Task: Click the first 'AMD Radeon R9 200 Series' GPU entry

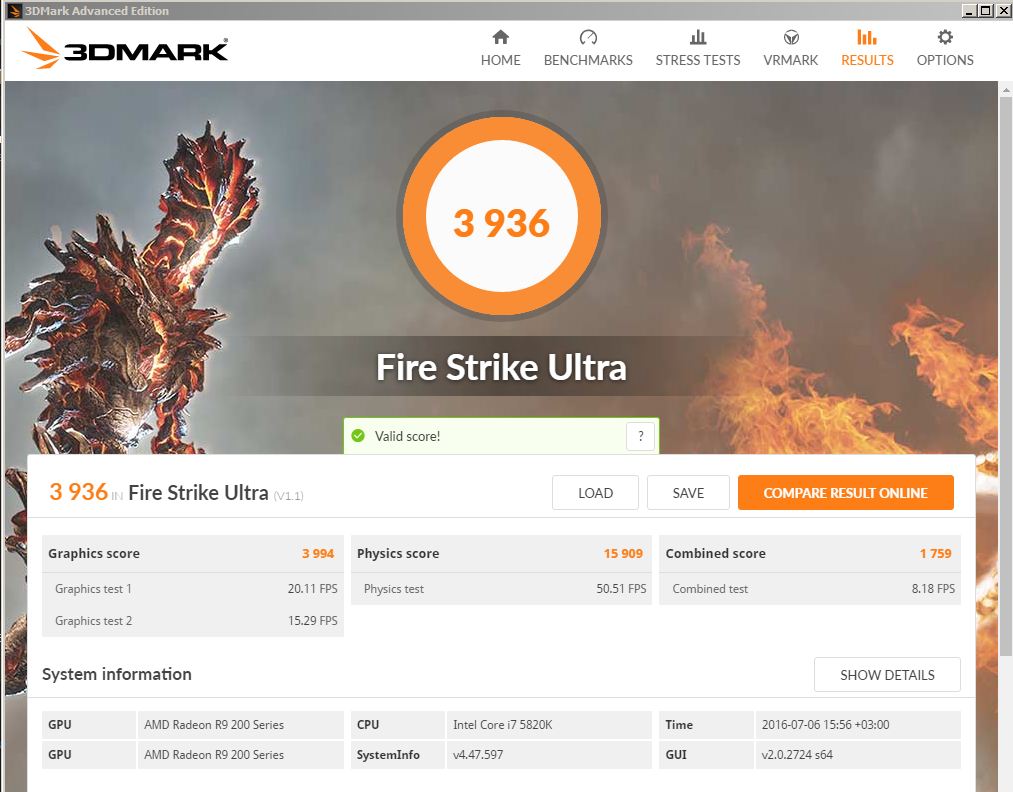Action: 214,725
